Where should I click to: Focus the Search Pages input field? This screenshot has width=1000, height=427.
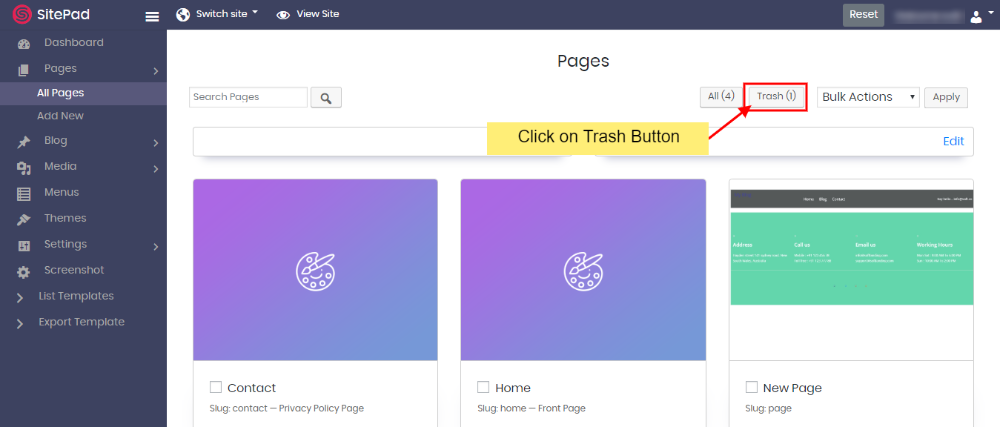248,97
